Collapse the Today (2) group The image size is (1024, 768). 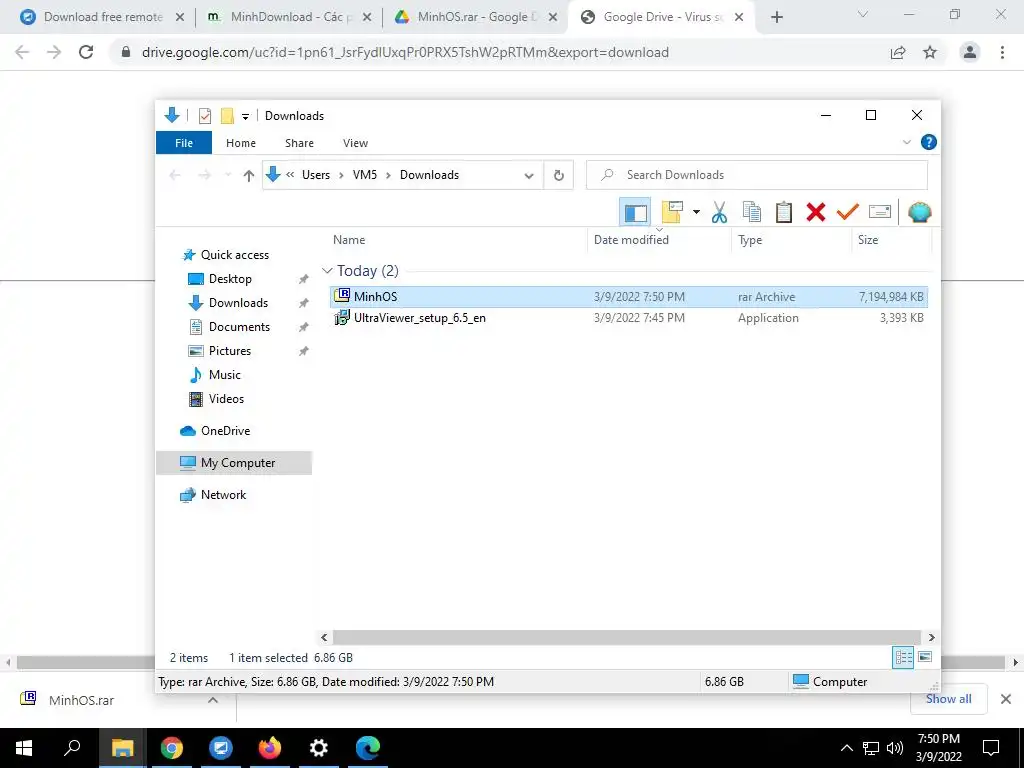pos(327,270)
